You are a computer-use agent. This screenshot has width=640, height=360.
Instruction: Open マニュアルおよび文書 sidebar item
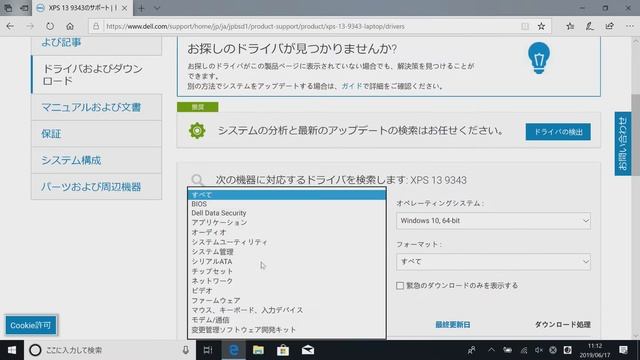tap(97, 107)
